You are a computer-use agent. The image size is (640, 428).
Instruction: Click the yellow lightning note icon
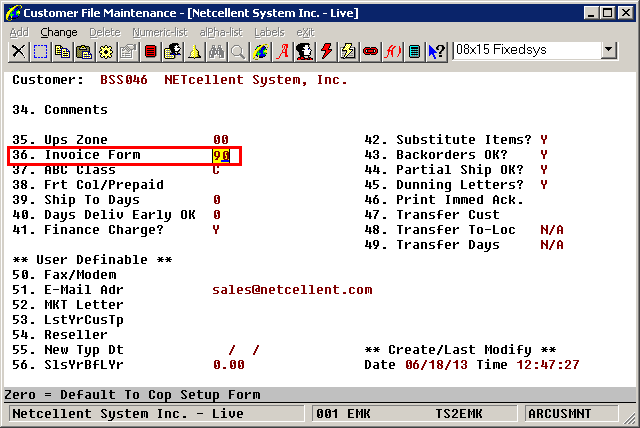(349, 52)
